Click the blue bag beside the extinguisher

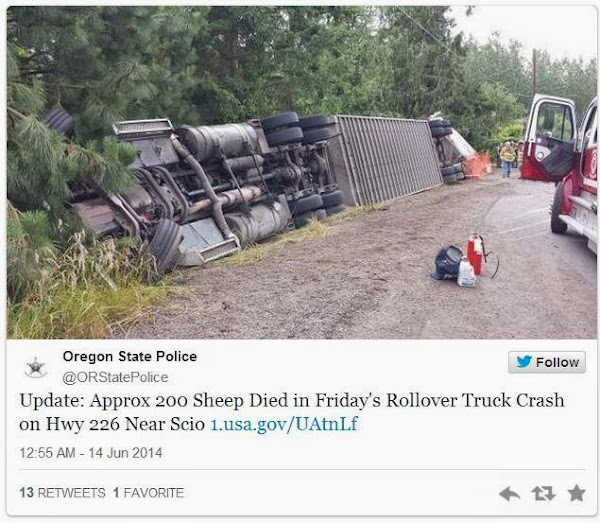point(447,262)
